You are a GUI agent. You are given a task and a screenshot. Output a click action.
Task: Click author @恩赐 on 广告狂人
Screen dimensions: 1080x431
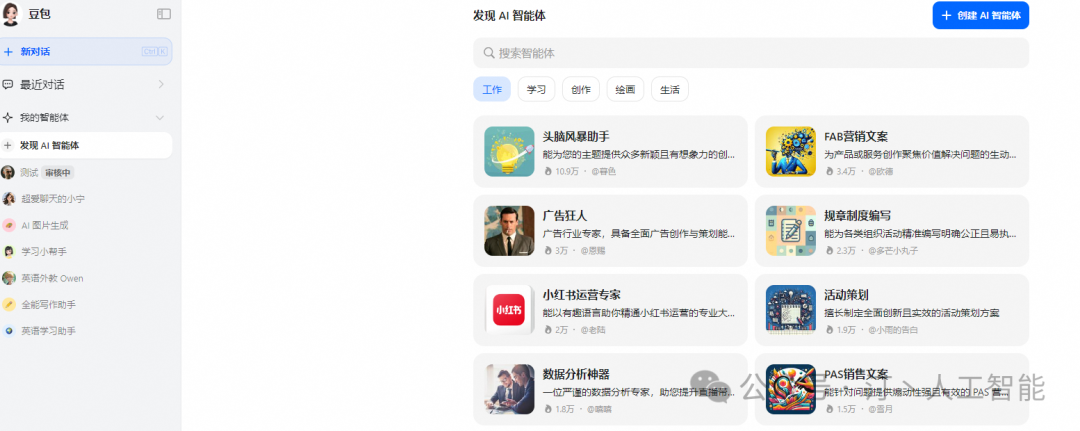tap(594, 251)
